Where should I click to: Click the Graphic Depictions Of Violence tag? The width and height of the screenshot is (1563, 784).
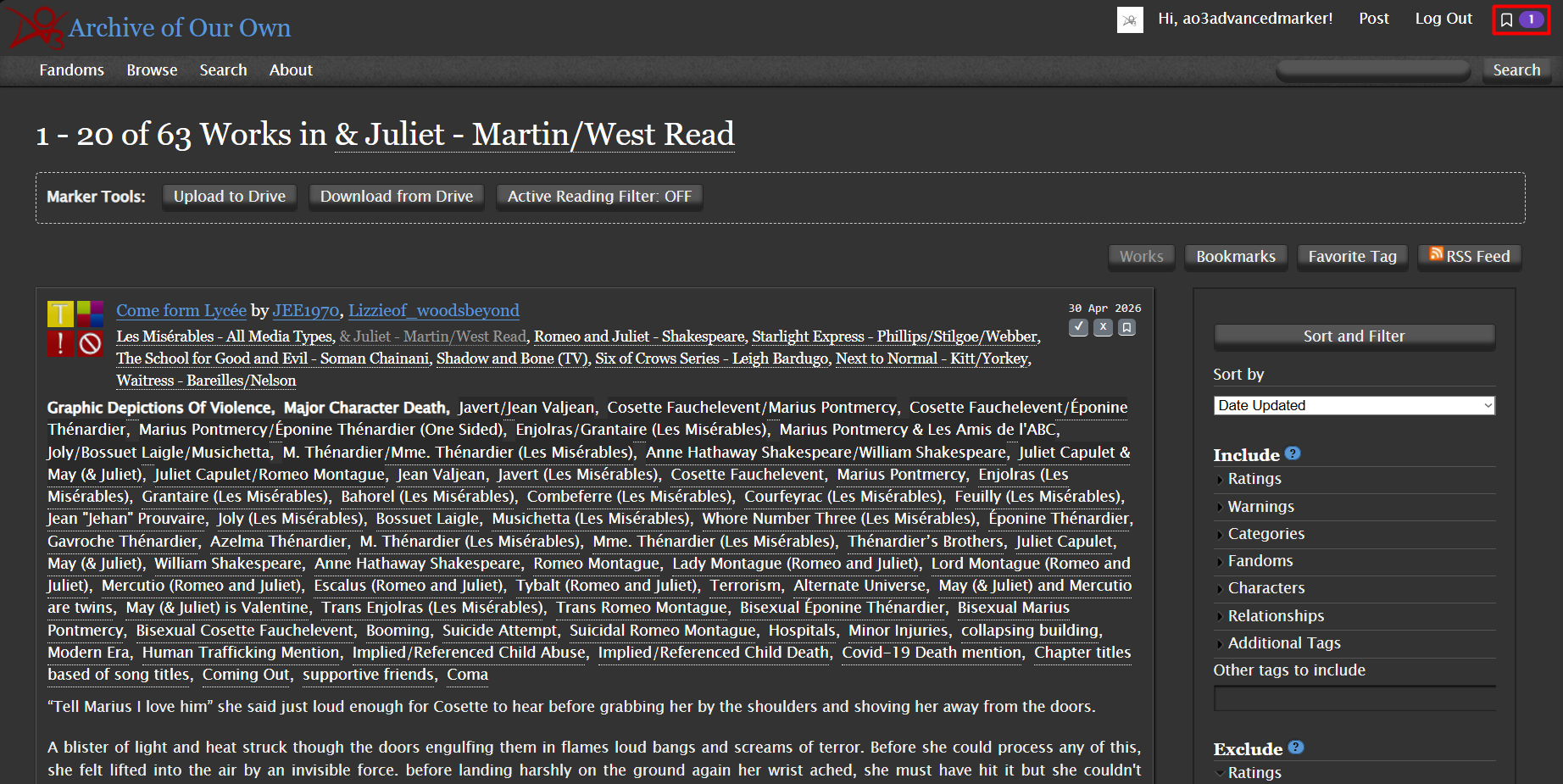pos(159,408)
